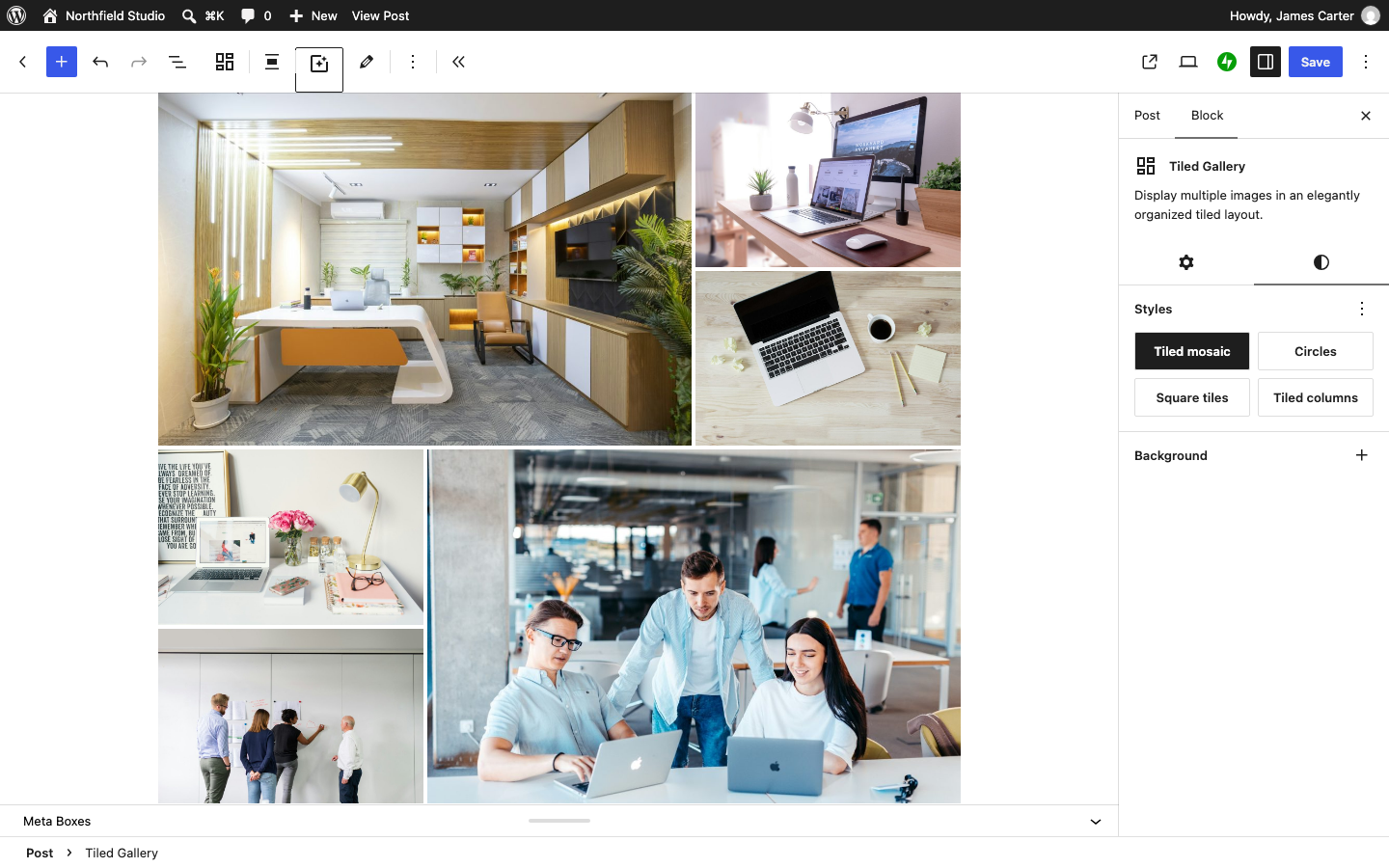Open block options three-dot menu
This screenshot has width=1389, height=868.
coord(413,62)
